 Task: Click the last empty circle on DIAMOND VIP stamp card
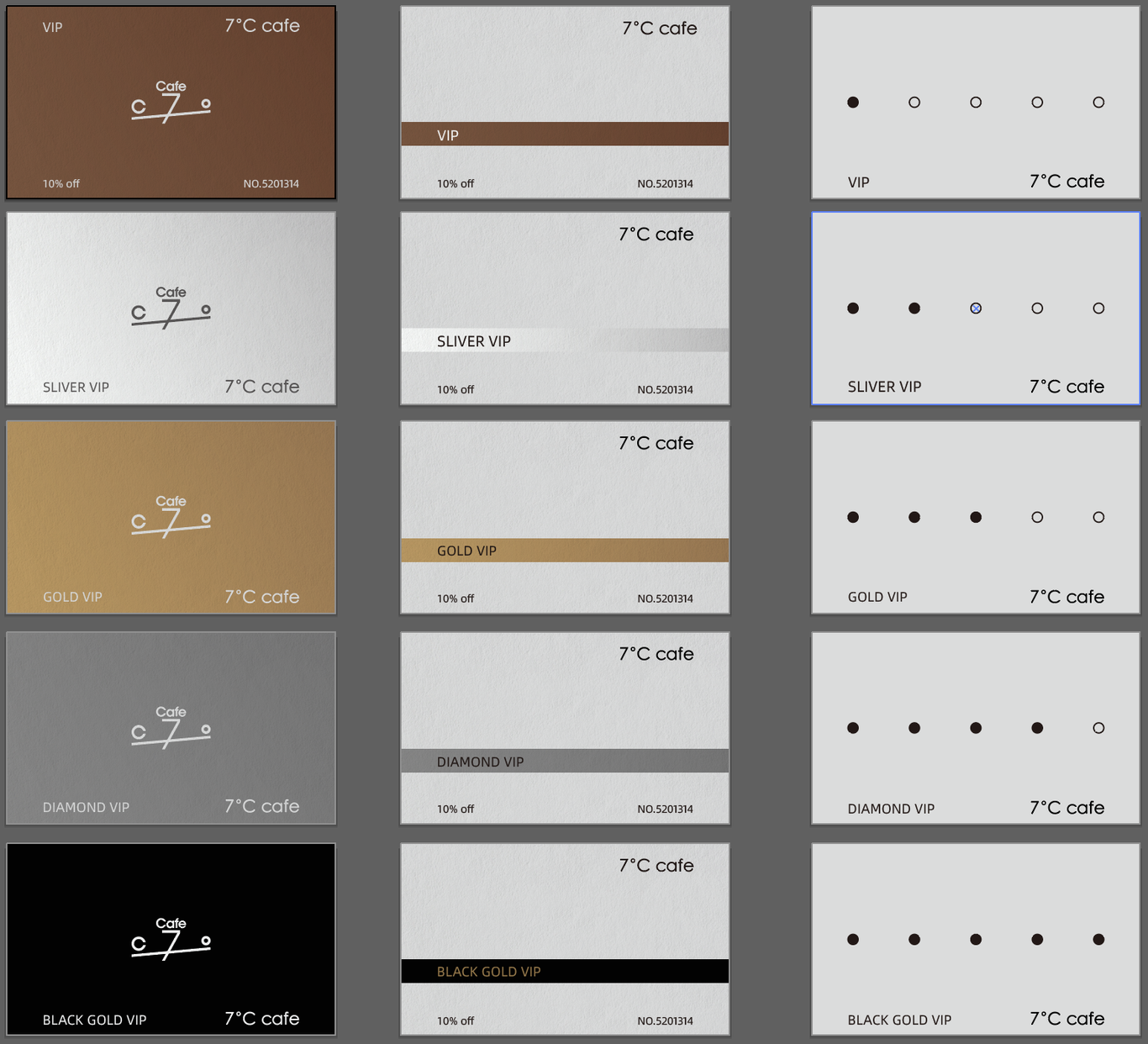1098,728
